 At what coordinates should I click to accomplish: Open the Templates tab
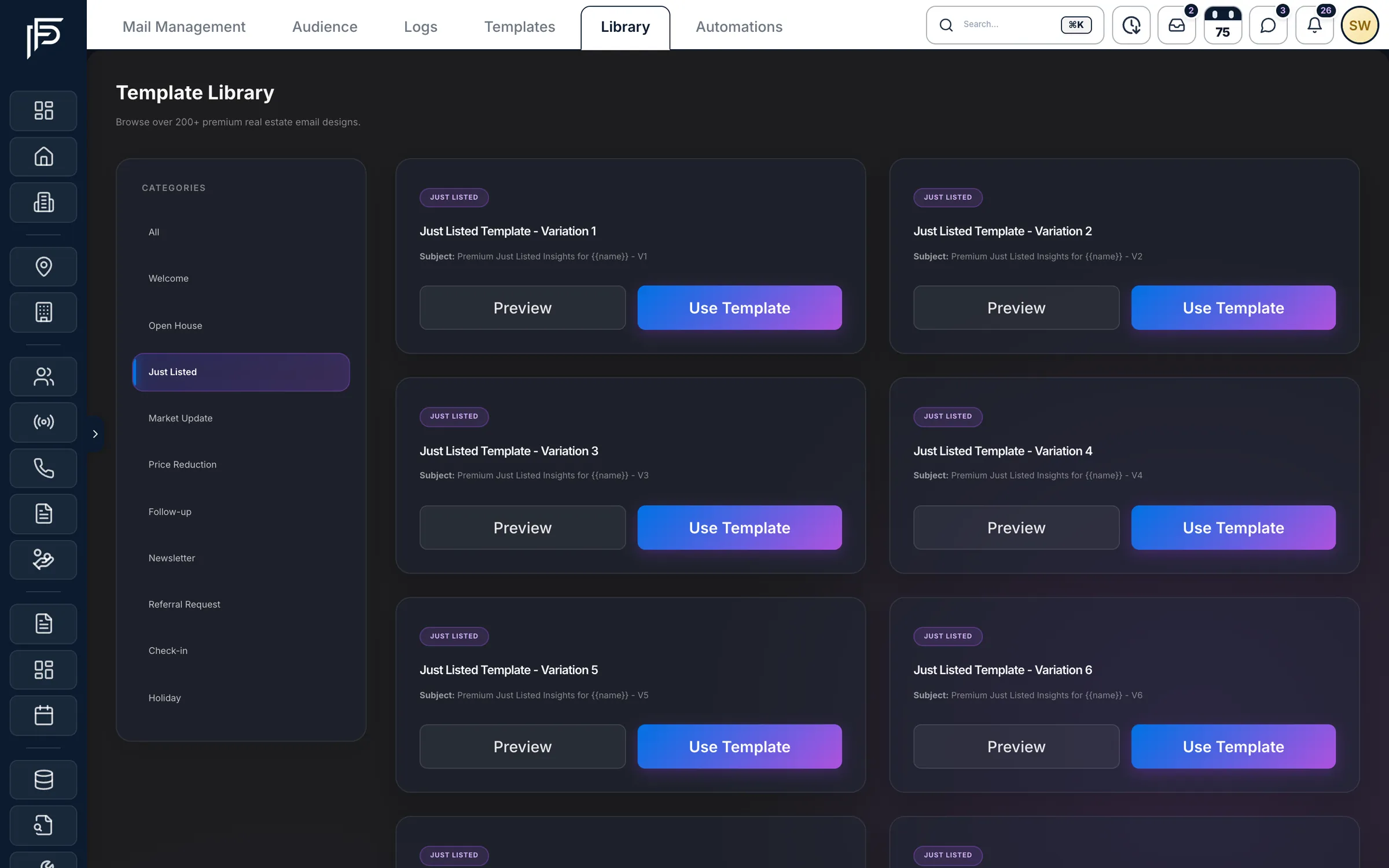click(520, 27)
